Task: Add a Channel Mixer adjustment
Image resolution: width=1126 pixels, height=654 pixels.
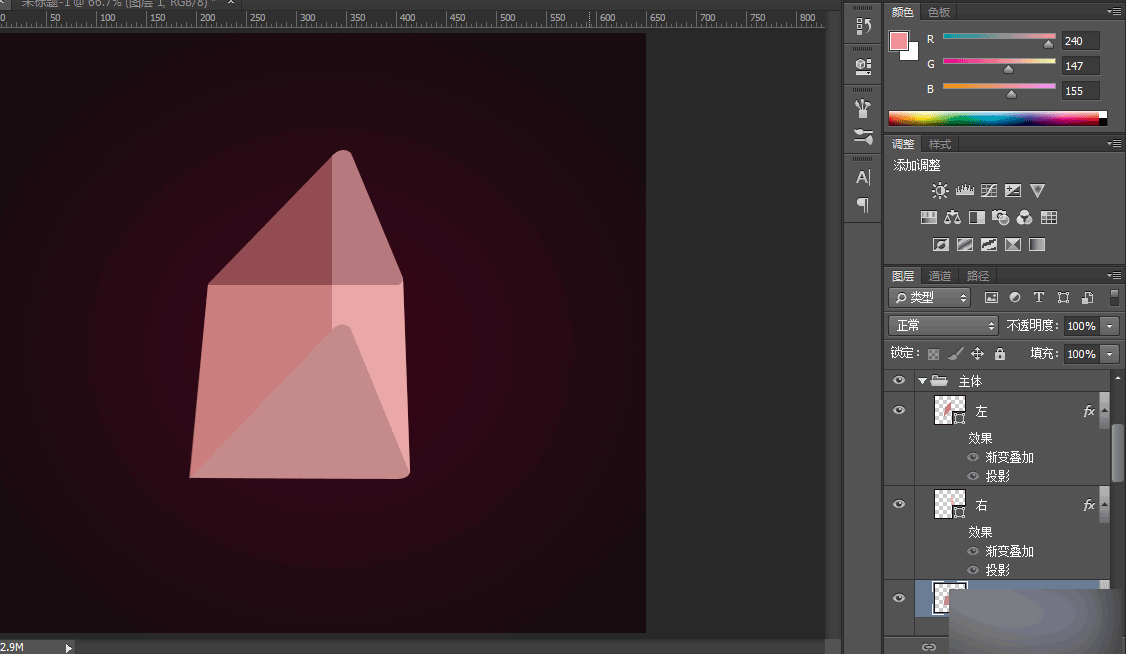Action: pos(1025,218)
